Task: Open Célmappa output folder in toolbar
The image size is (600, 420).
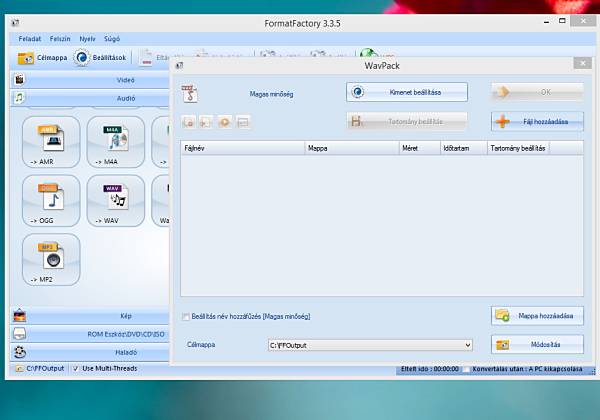Action: (42, 58)
